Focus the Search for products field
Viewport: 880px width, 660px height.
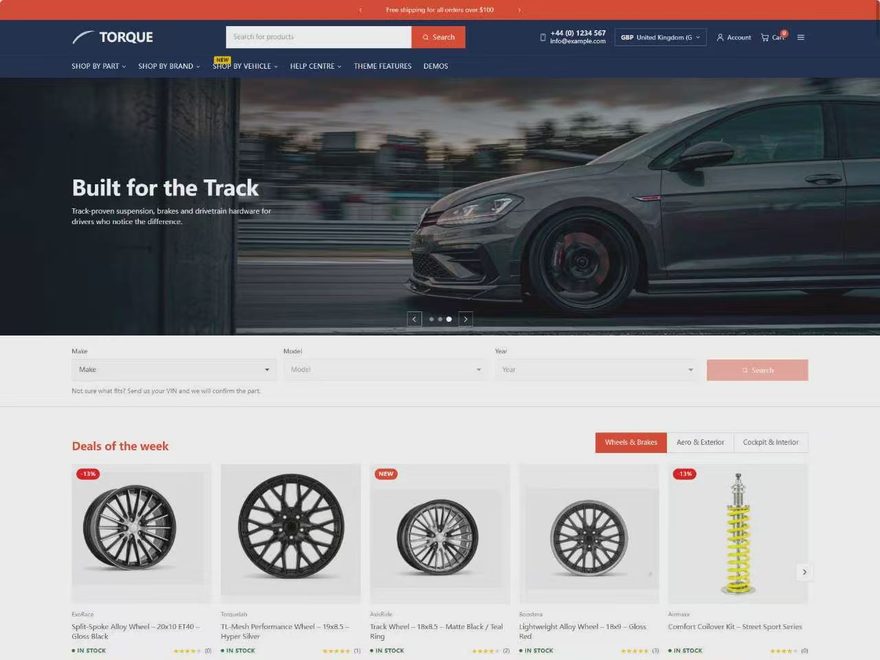[319, 37]
